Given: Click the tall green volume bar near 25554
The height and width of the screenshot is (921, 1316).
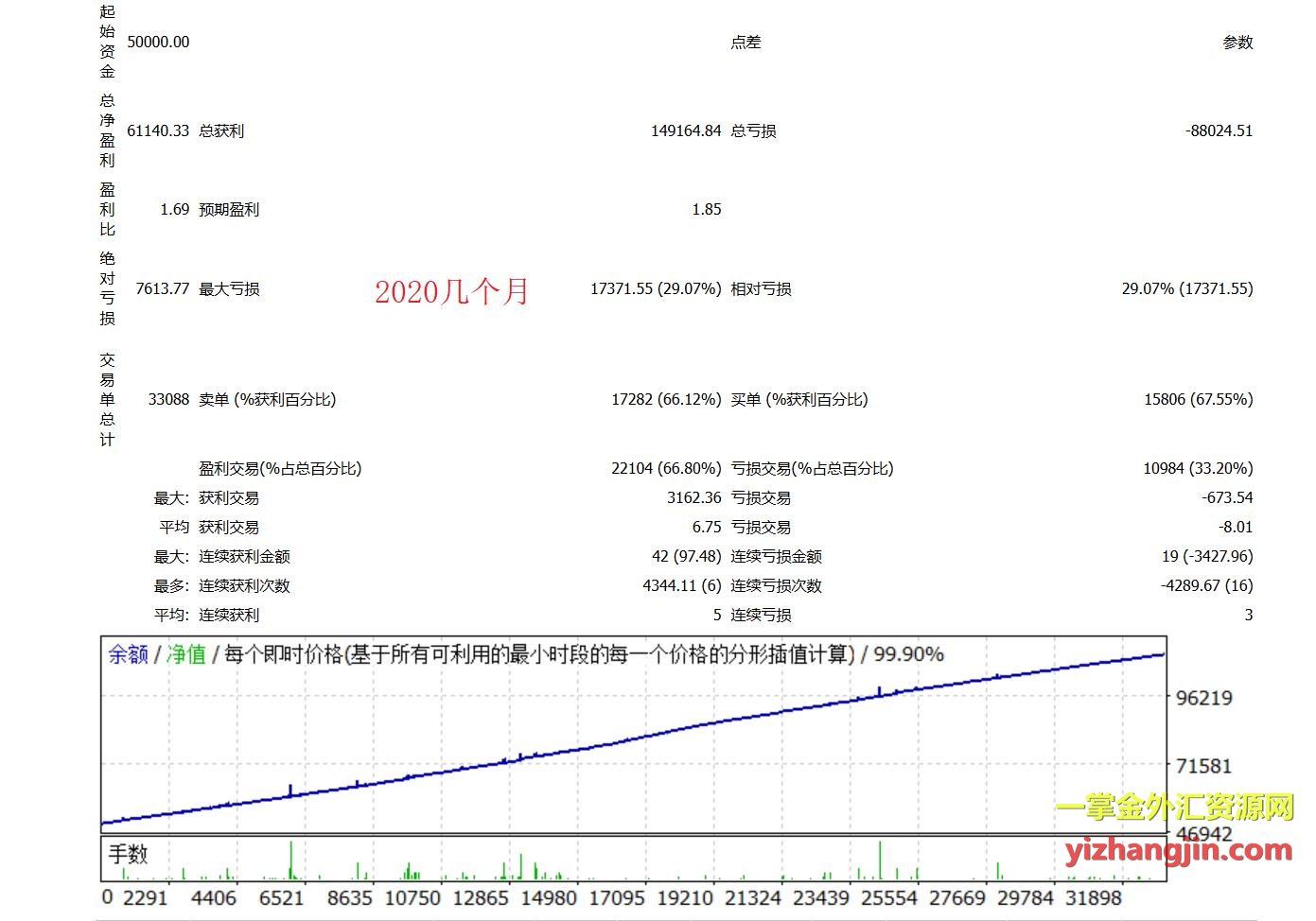Looking at the screenshot, I should 880,860.
